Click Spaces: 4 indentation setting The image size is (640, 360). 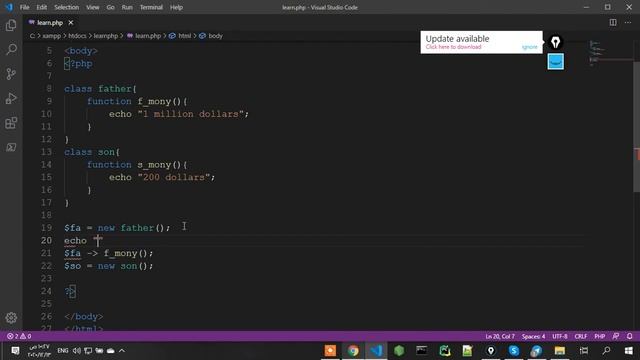point(533,337)
